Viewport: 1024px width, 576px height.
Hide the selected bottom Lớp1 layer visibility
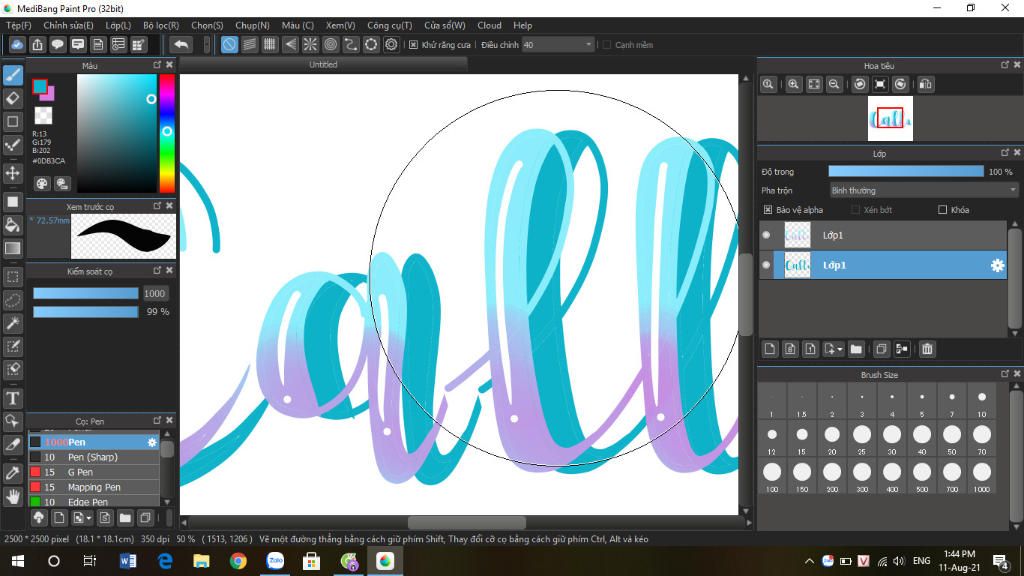tap(766, 265)
